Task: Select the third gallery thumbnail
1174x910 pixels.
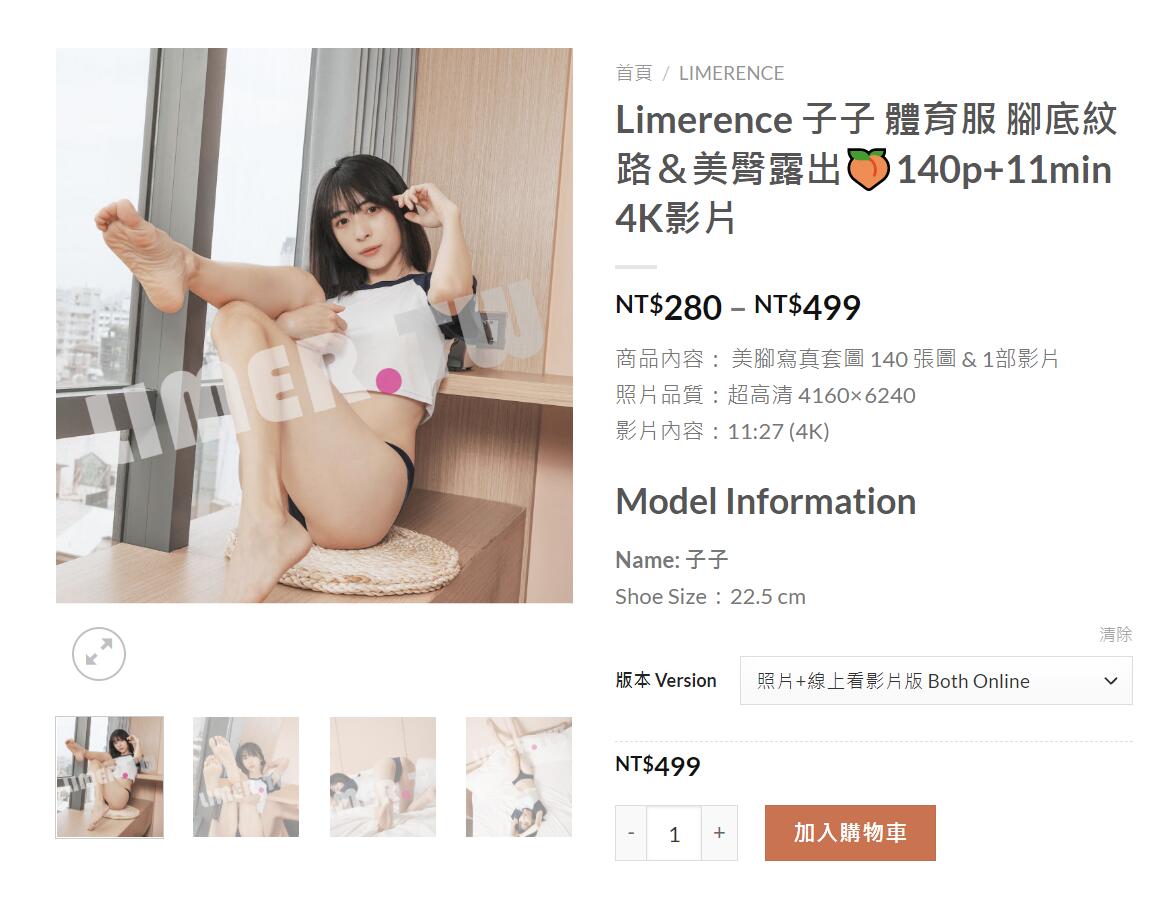Action: coord(383,777)
